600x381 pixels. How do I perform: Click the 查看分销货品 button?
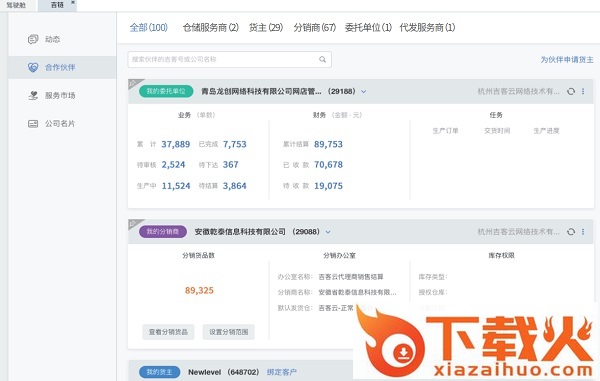click(x=168, y=332)
